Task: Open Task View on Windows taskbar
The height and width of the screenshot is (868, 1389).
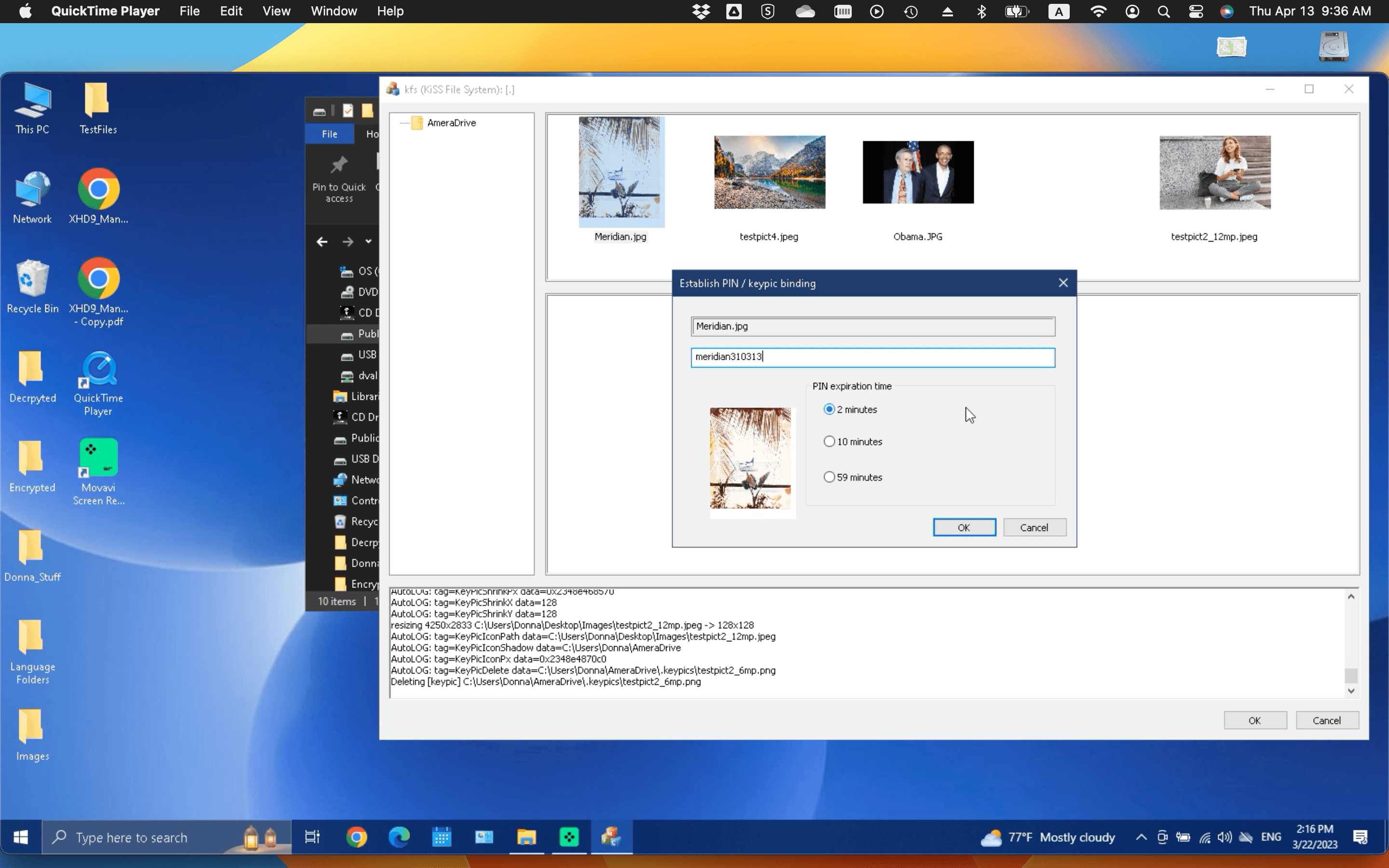Action: 312,837
